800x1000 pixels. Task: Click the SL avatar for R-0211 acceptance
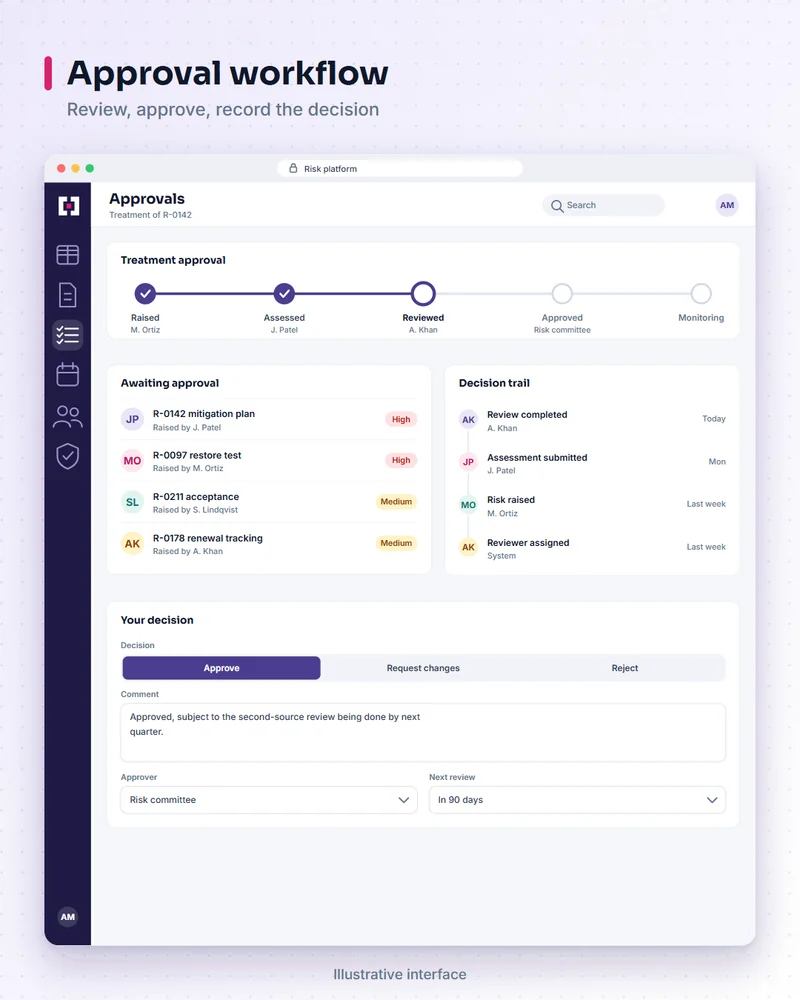click(x=132, y=502)
